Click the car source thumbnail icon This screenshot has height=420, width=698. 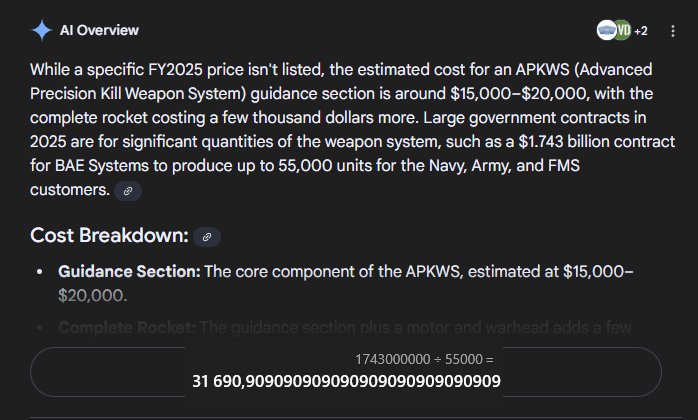point(605,30)
